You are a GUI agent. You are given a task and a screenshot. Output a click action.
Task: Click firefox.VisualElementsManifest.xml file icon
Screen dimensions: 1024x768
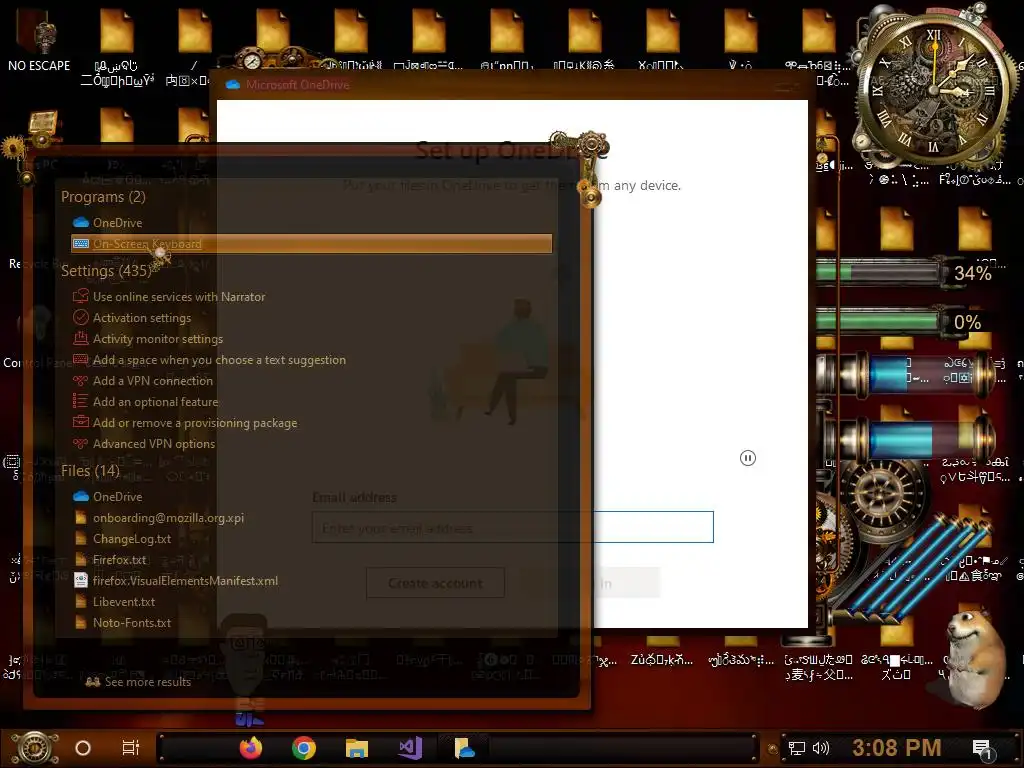tap(81, 581)
